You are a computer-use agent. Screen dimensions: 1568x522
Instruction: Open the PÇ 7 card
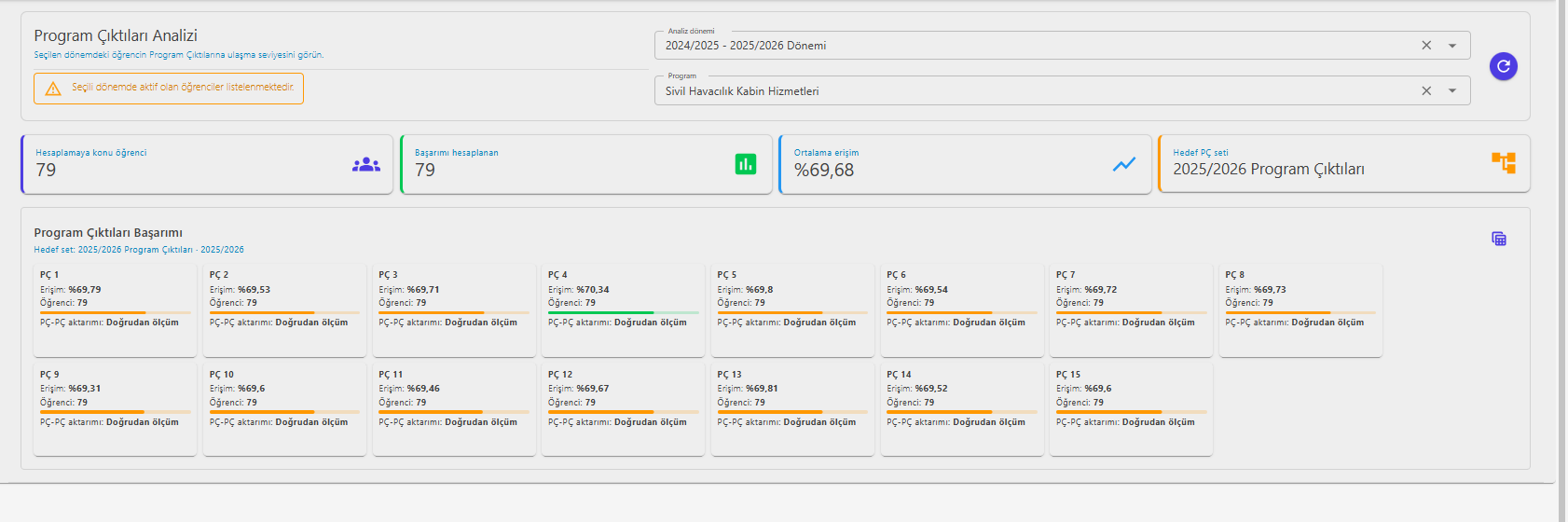click(x=1131, y=310)
